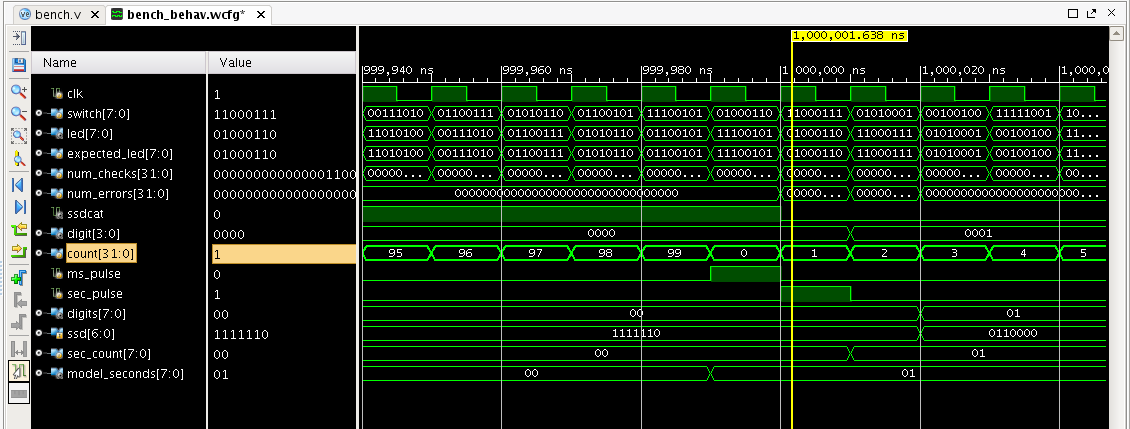
Task: Select the num_errors[31:0] signal name
Action: click(117, 194)
